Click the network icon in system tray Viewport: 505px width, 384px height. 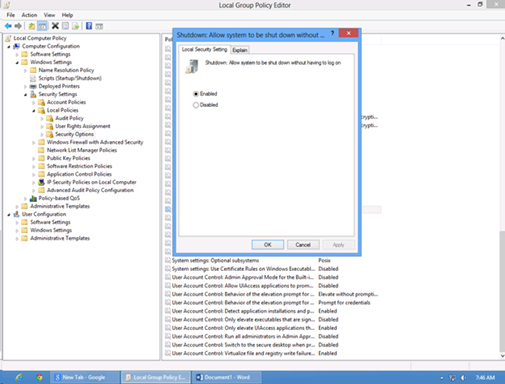452,378
